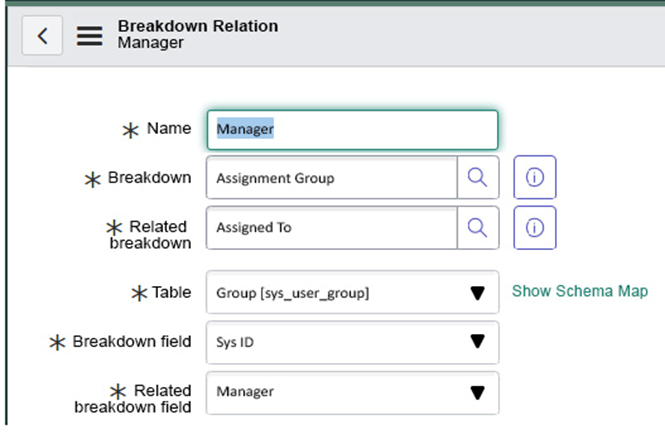
Task: Look up Breakdown using magnifier icon
Action: pyautogui.click(x=478, y=177)
